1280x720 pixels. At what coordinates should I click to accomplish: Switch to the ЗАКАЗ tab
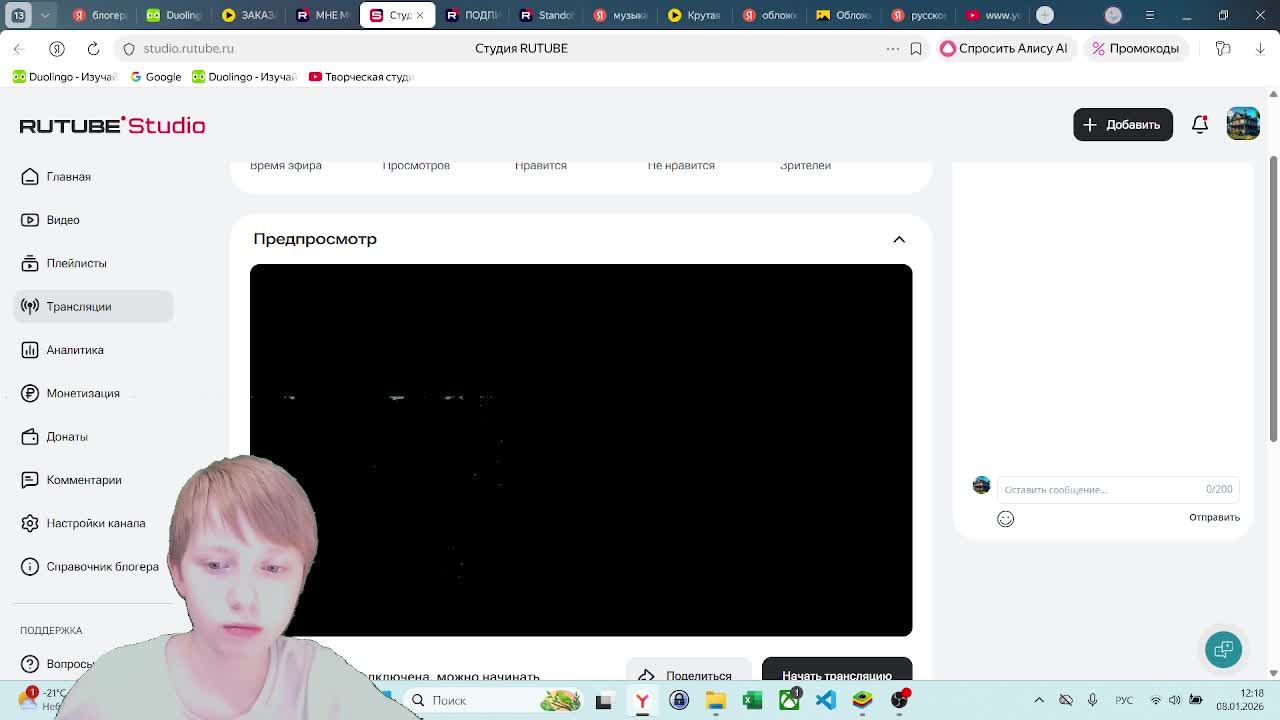pos(249,15)
